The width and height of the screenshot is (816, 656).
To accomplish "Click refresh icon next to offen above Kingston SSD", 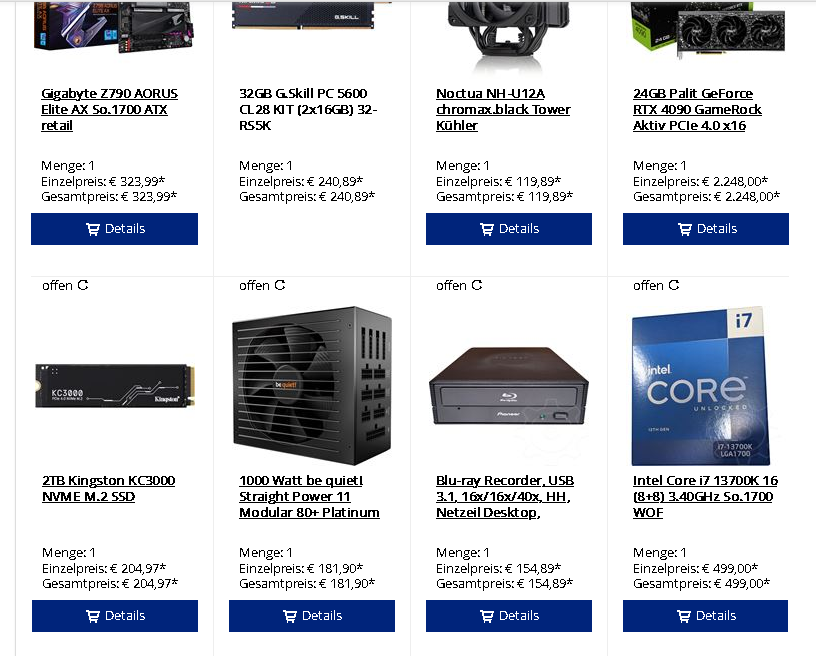I will click(x=83, y=285).
